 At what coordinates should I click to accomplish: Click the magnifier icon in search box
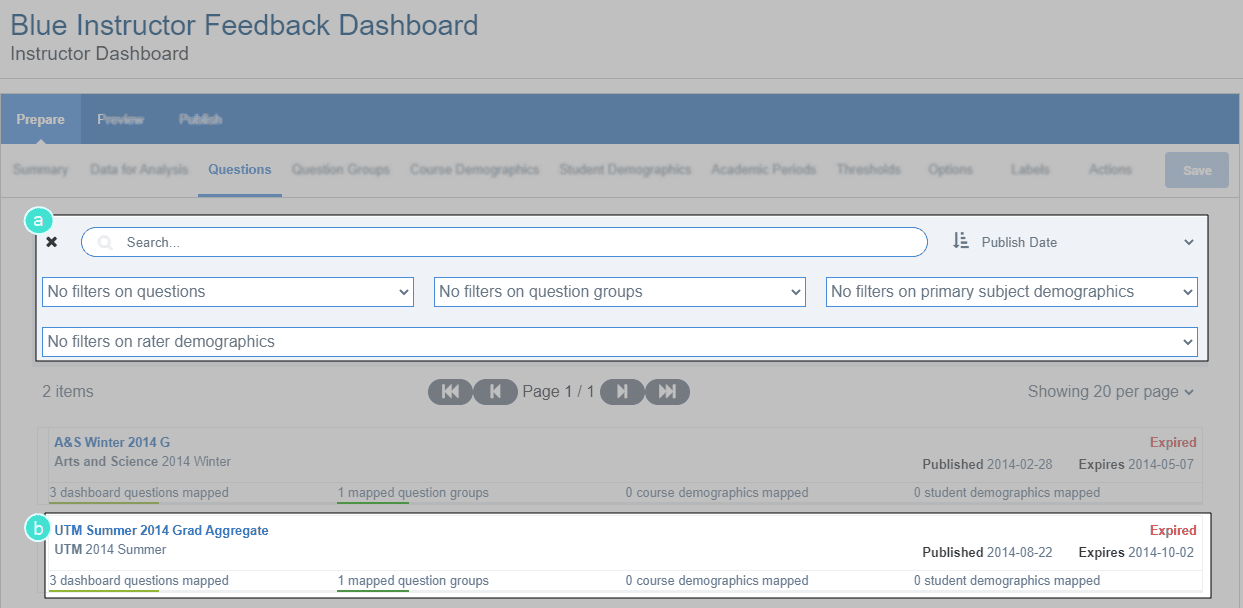pos(105,242)
